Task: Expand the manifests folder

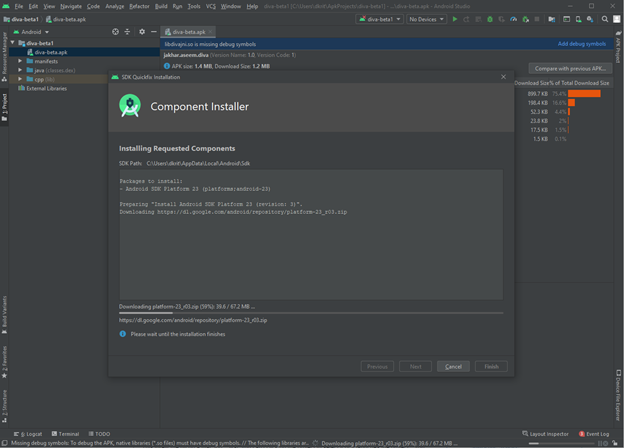Action: 20,61
